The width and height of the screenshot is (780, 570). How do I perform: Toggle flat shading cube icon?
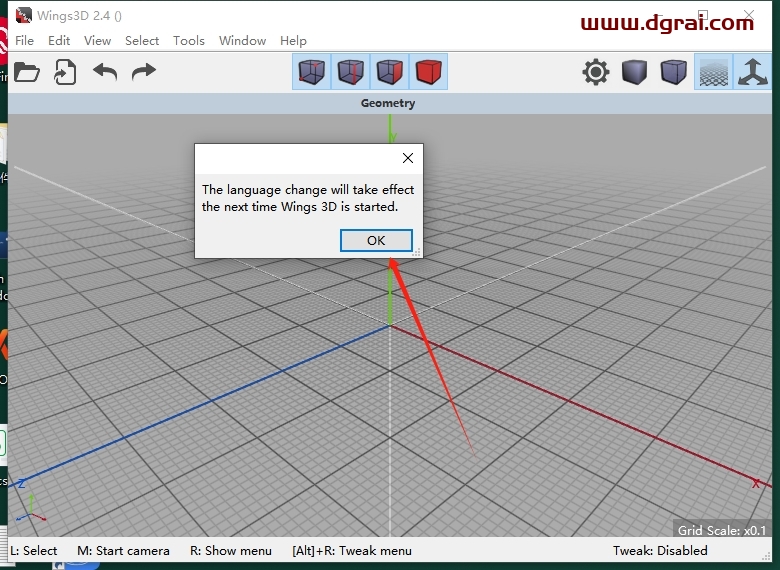pyautogui.click(x=635, y=72)
